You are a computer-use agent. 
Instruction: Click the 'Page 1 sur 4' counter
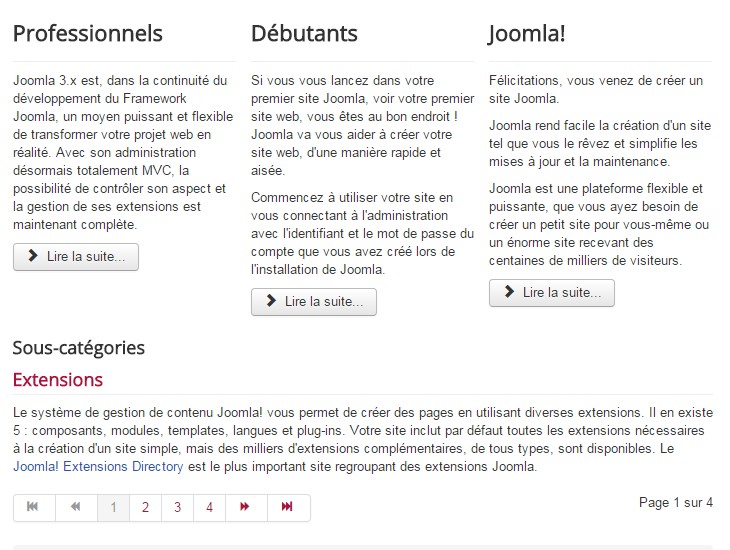[676, 502]
